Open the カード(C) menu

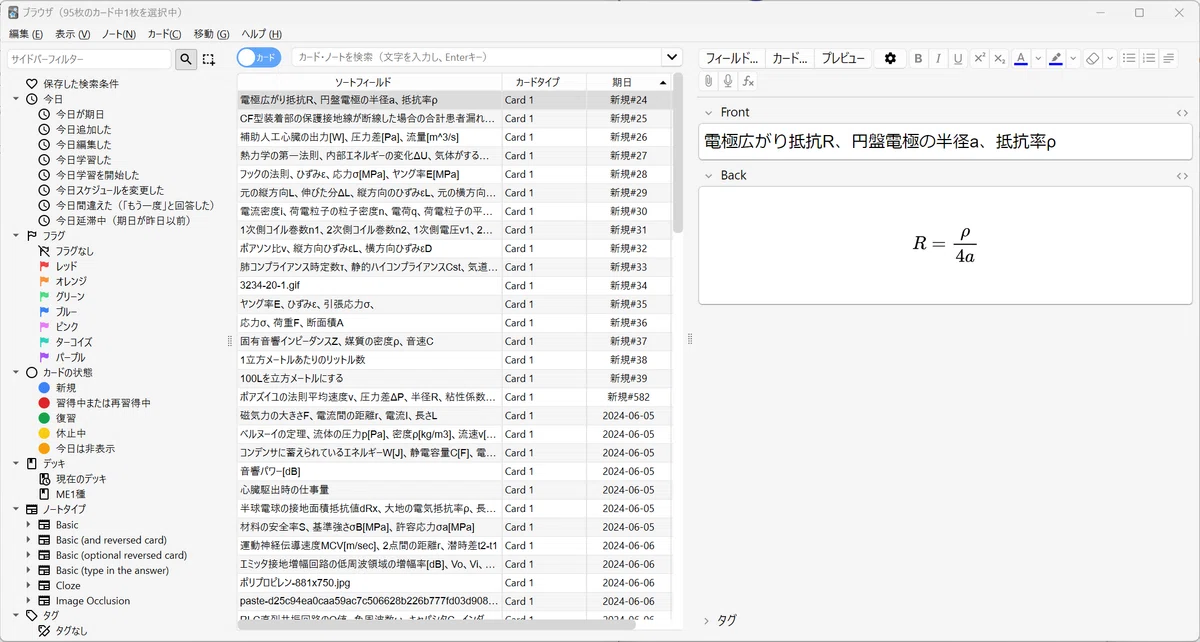[x=165, y=34]
